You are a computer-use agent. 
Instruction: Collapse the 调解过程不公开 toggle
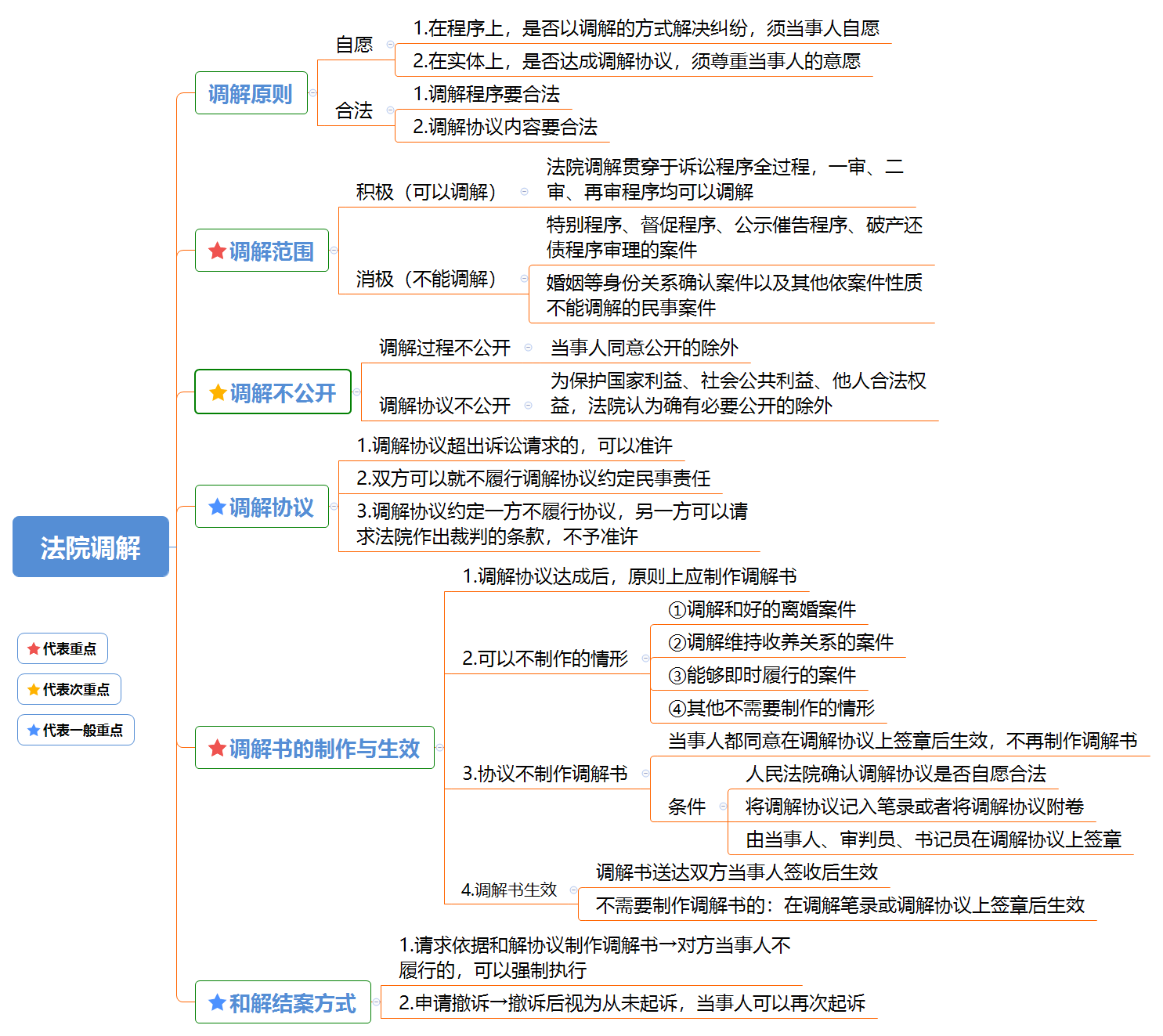(528, 347)
